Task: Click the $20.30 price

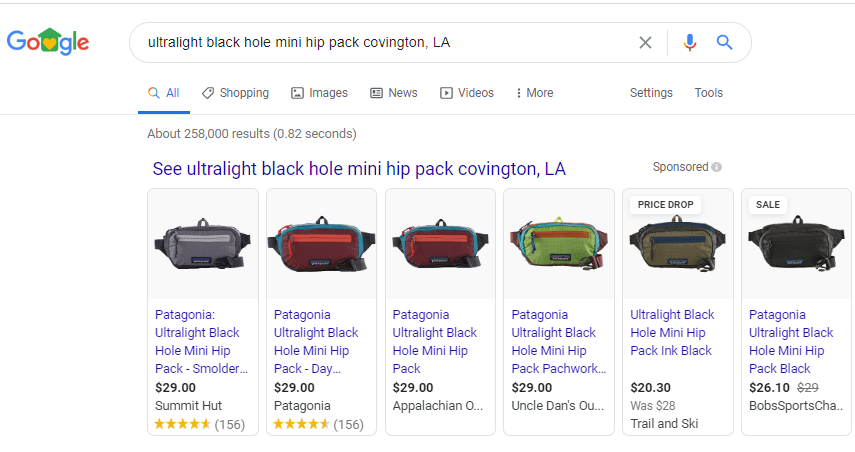Action: pyautogui.click(x=651, y=388)
